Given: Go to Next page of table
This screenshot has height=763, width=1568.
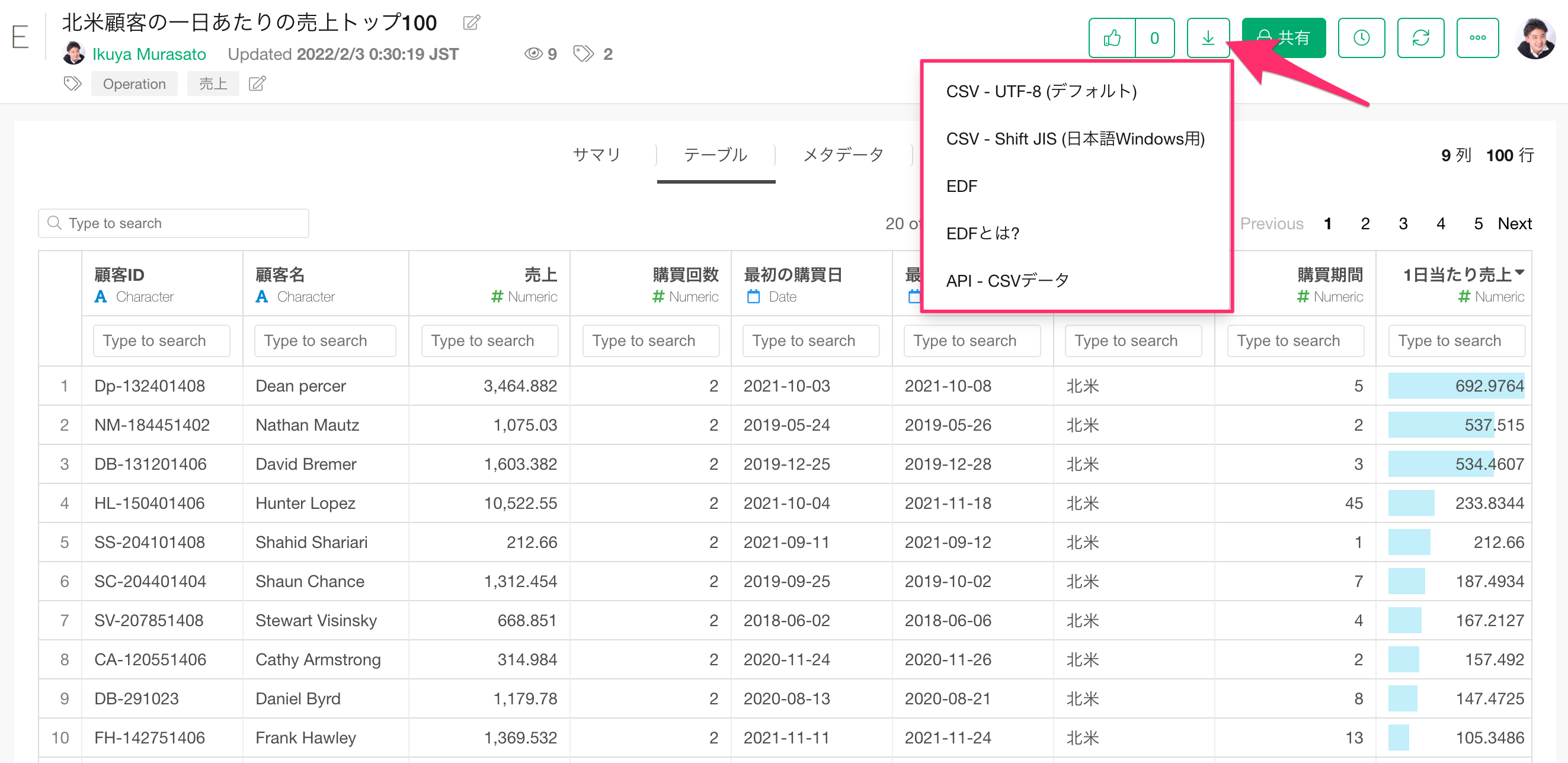Looking at the screenshot, I should coord(1515,223).
